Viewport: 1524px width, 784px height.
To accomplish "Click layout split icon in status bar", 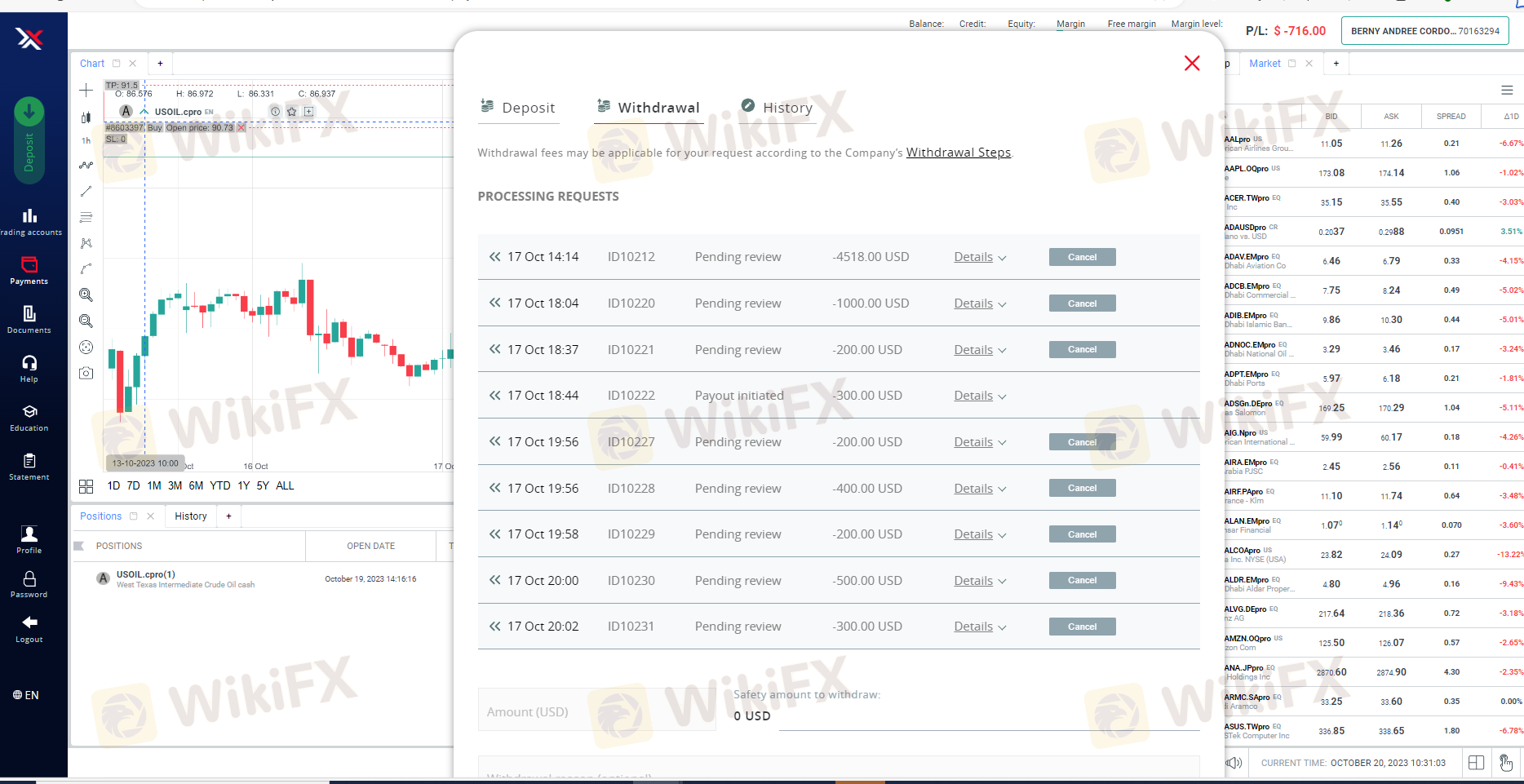I will 1476,763.
